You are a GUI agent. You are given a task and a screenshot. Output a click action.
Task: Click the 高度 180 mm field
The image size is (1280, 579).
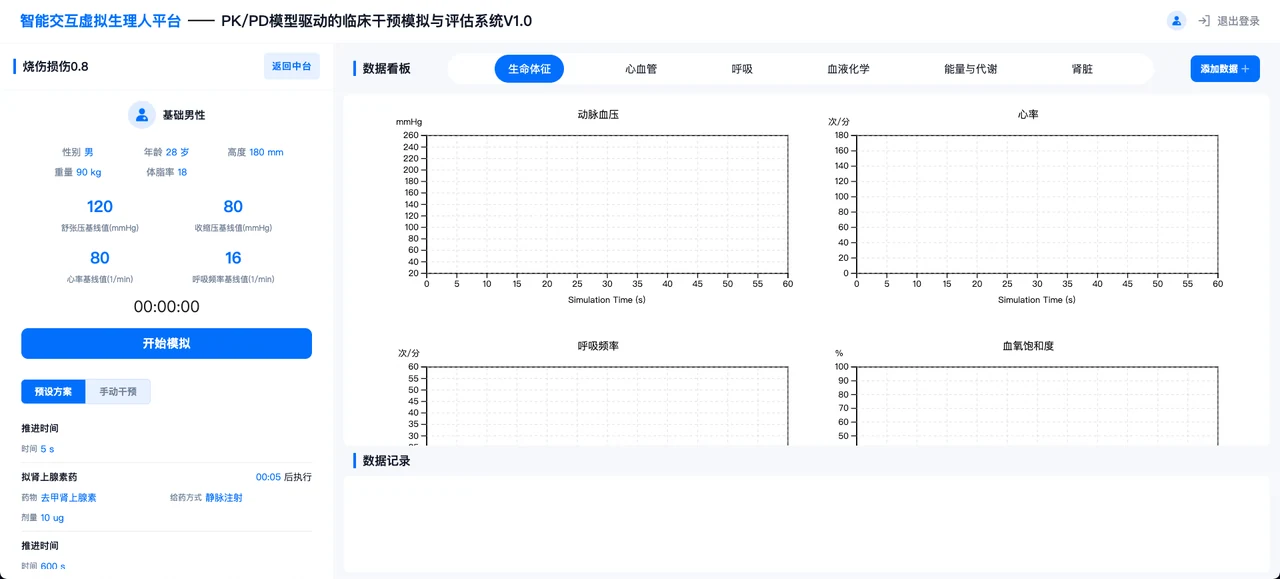click(255, 153)
